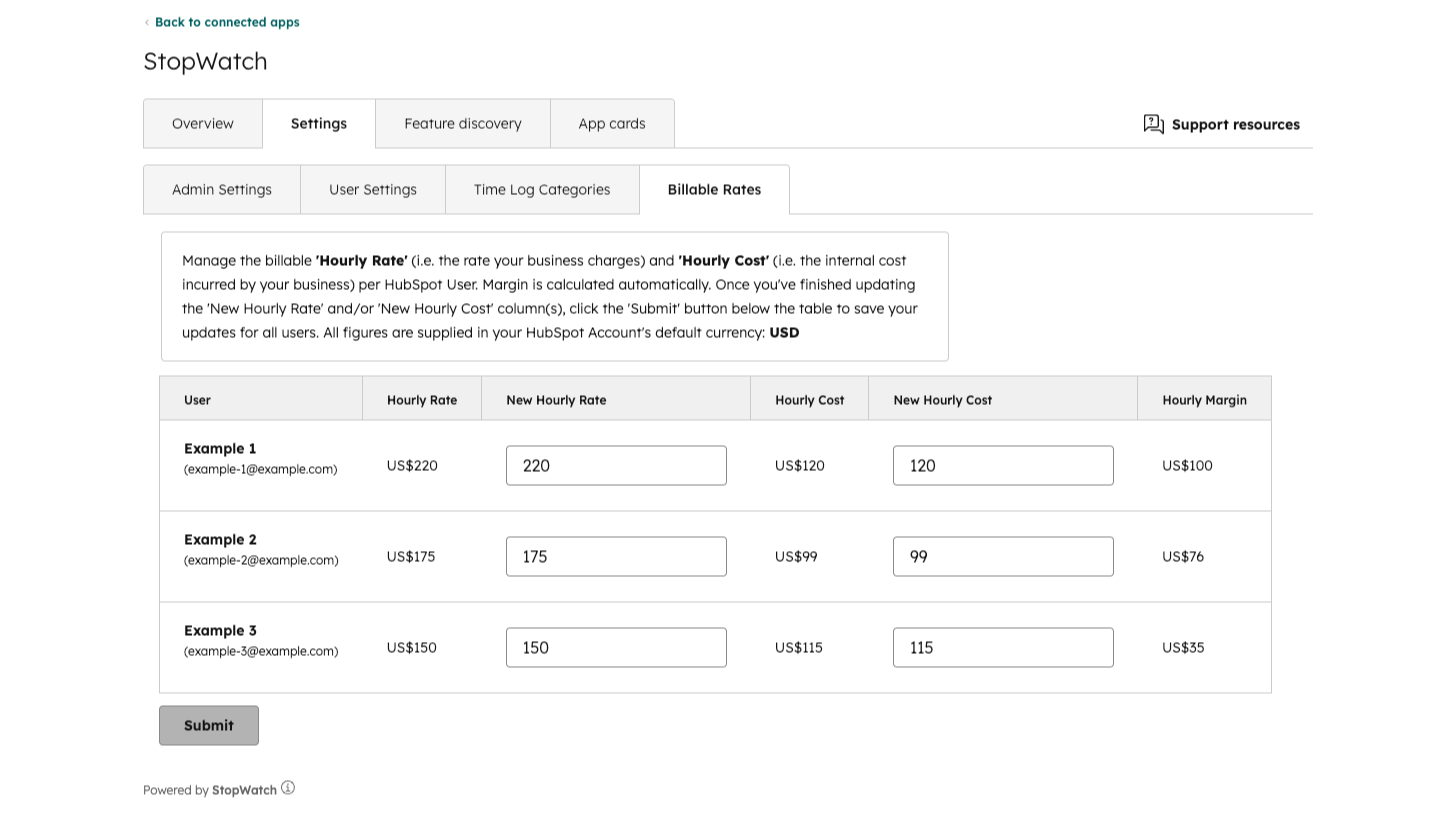The width and height of the screenshot is (1445, 813).
Task: Click the Support resources chat icon
Action: pos(1154,124)
